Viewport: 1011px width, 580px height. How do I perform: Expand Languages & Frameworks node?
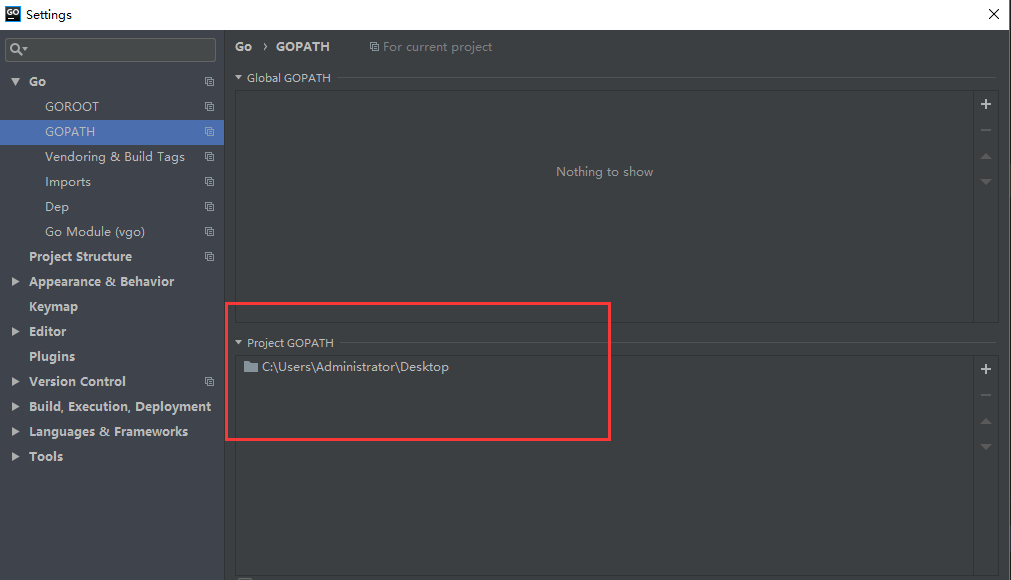pos(15,432)
